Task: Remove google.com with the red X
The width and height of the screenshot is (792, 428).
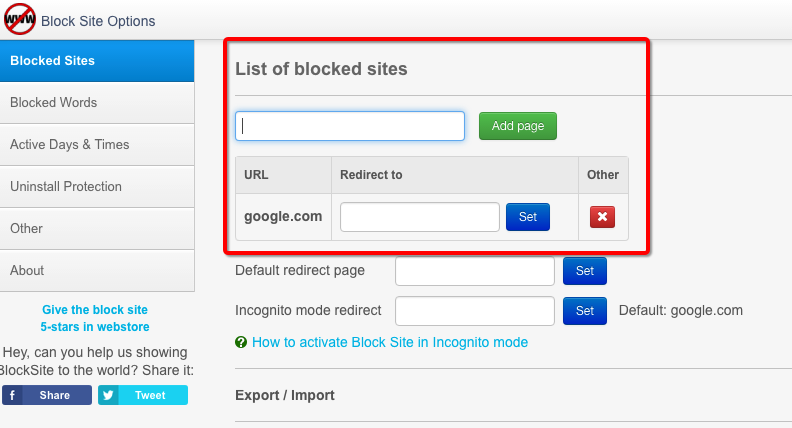Action: point(602,217)
